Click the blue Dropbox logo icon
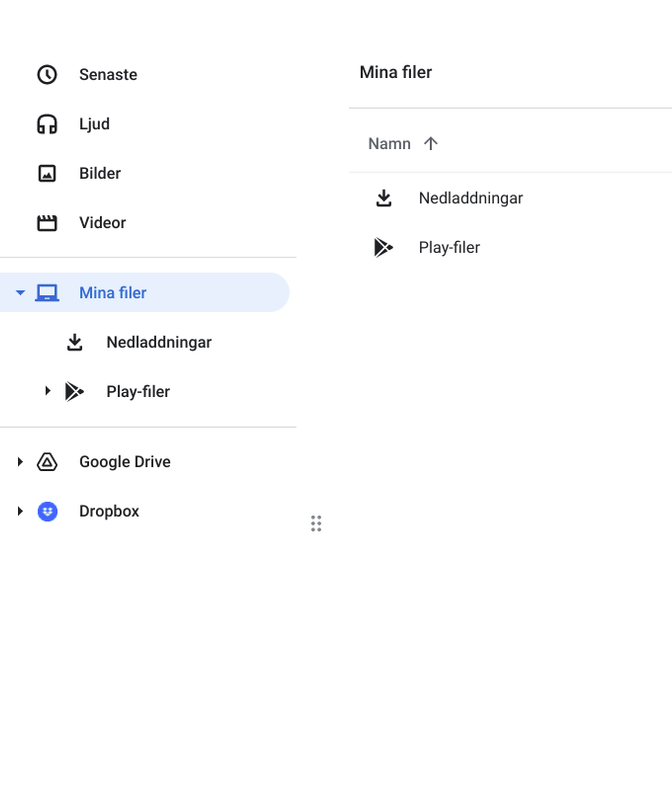 click(47, 511)
